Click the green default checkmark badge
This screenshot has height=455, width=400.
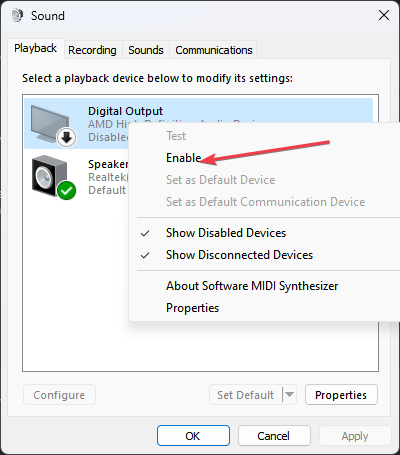click(67, 190)
